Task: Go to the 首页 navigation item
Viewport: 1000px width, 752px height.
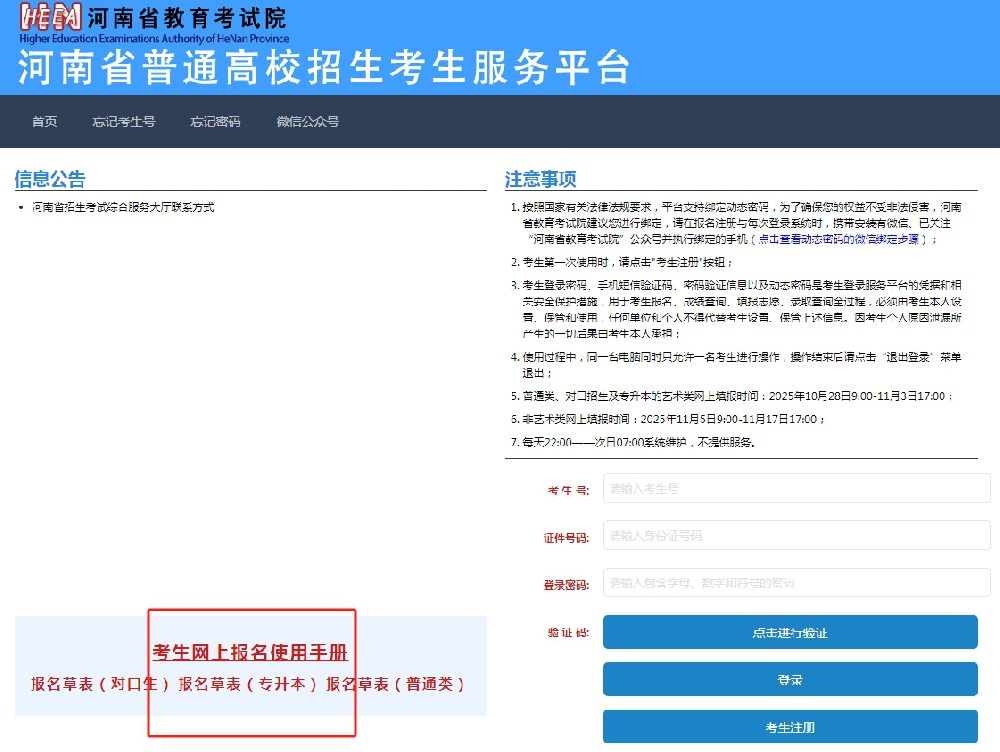Action: [x=44, y=122]
